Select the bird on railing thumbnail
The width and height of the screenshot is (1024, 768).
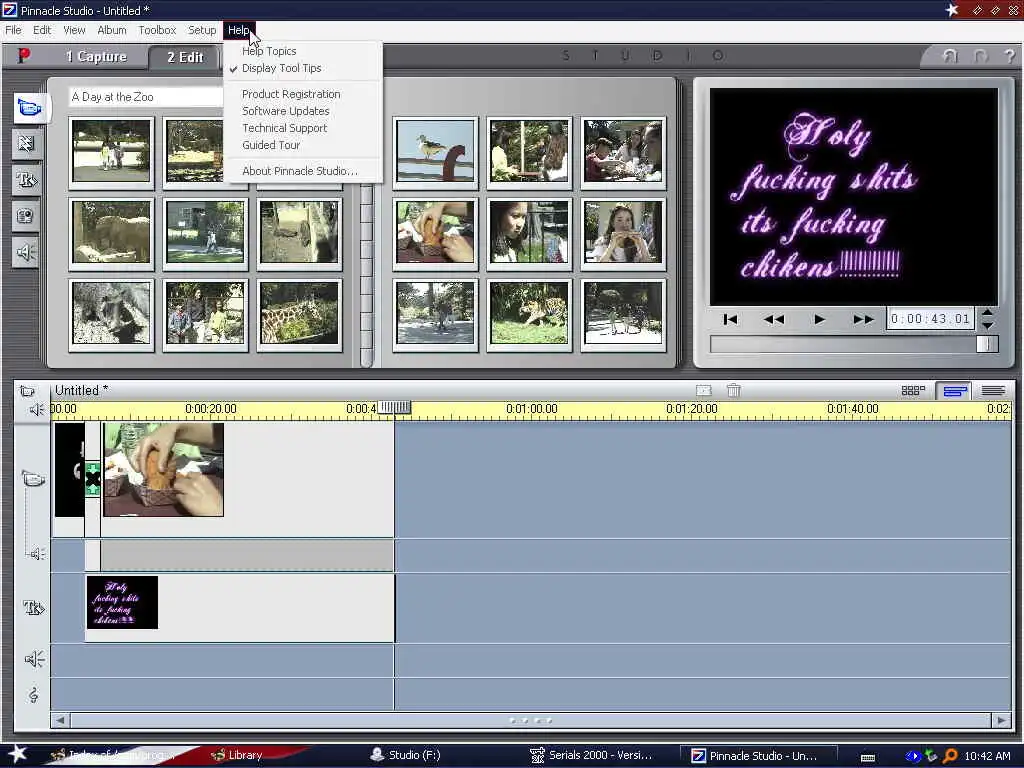[436, 151]
